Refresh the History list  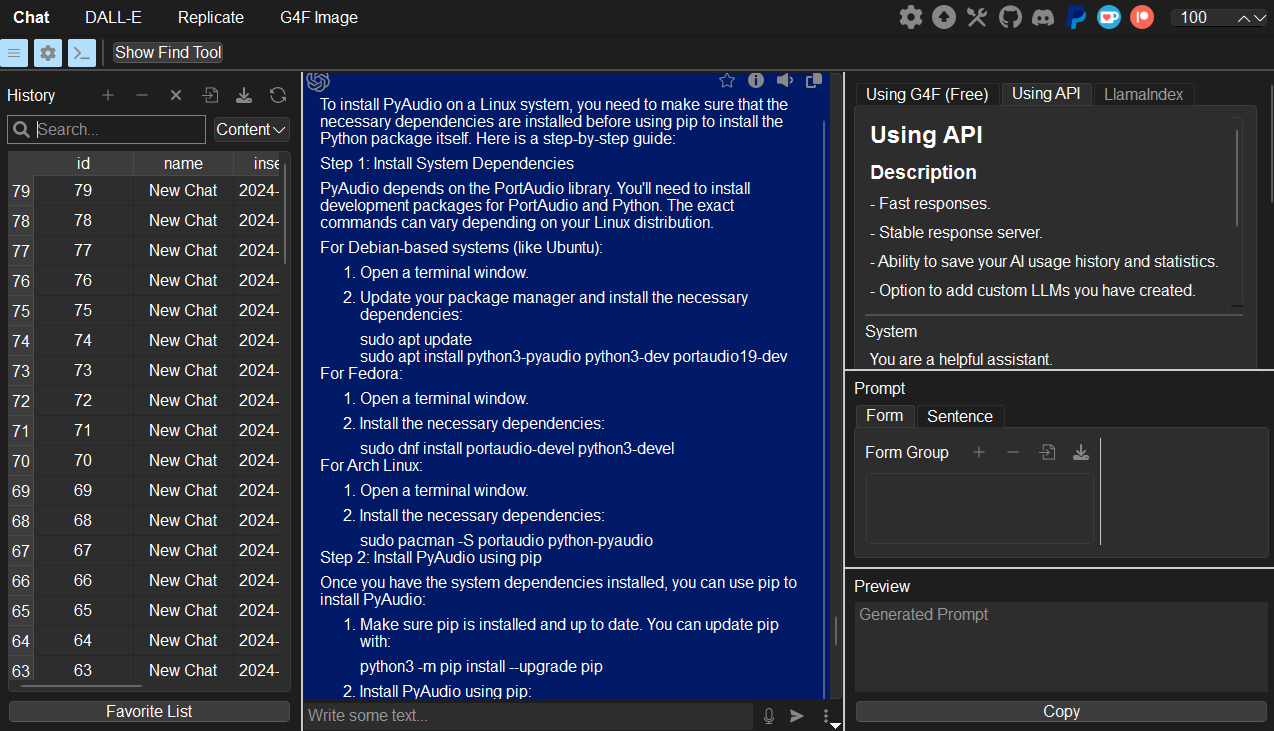pos(278,95)
